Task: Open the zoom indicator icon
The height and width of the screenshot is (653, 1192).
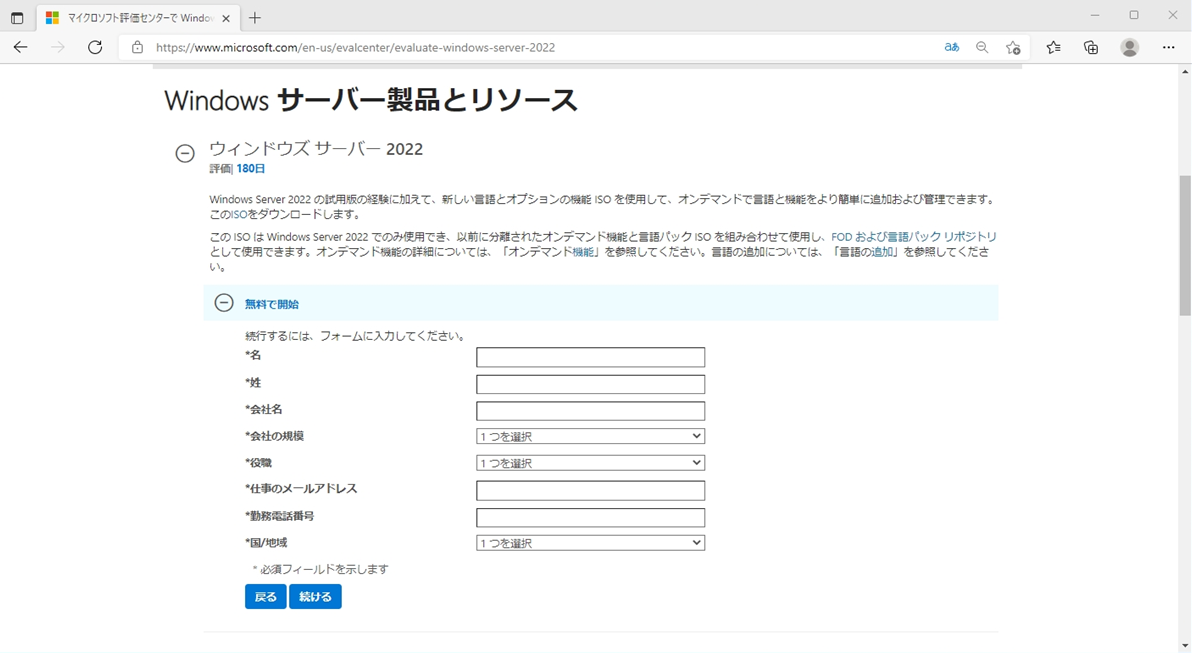Action: (982, 47)
